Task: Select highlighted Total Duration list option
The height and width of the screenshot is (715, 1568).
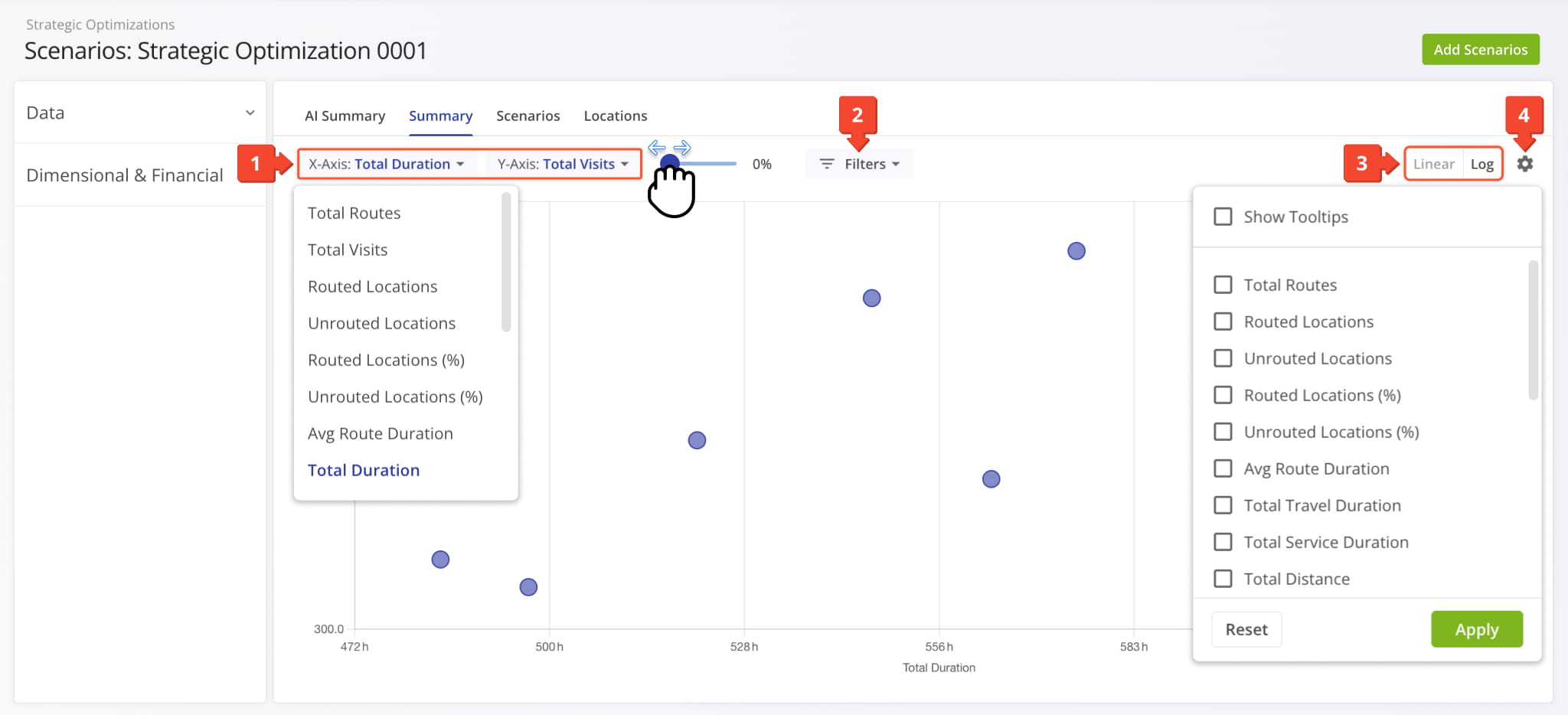Action: click(x=364, y=470)
